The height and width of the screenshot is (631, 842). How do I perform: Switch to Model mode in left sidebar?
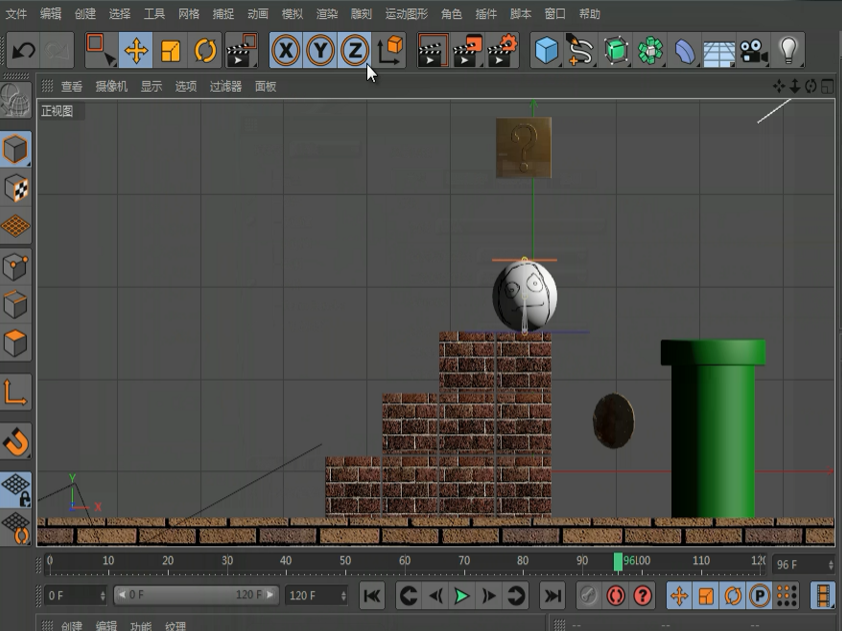16,149
